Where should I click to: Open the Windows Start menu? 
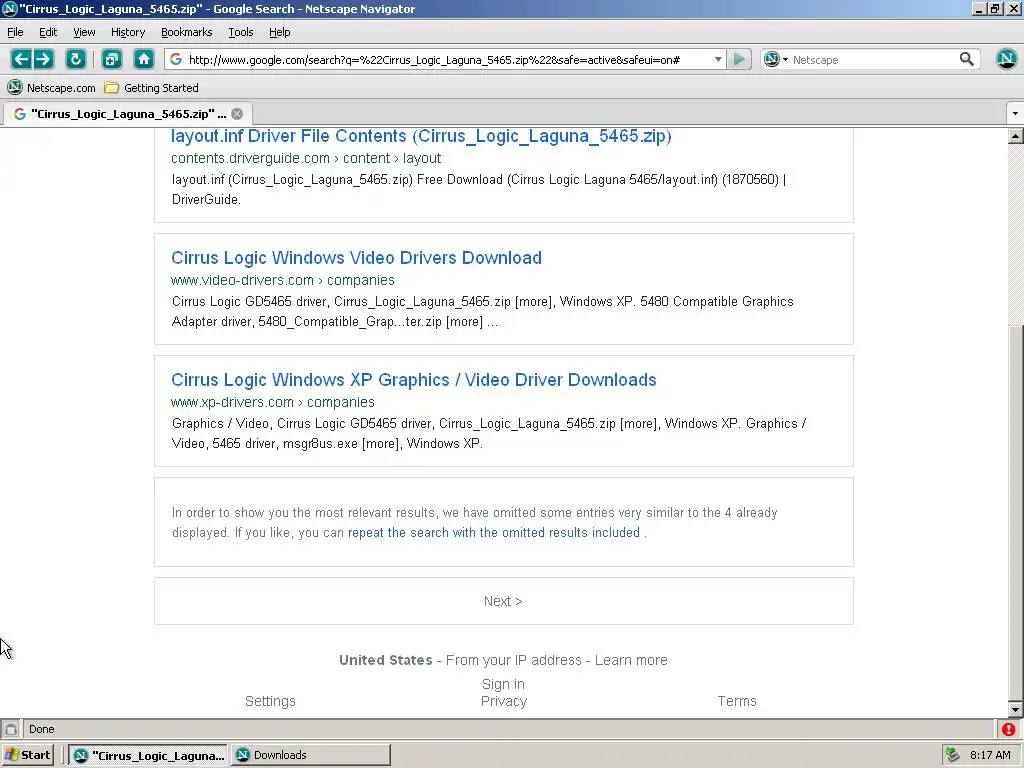coord(27,755)
